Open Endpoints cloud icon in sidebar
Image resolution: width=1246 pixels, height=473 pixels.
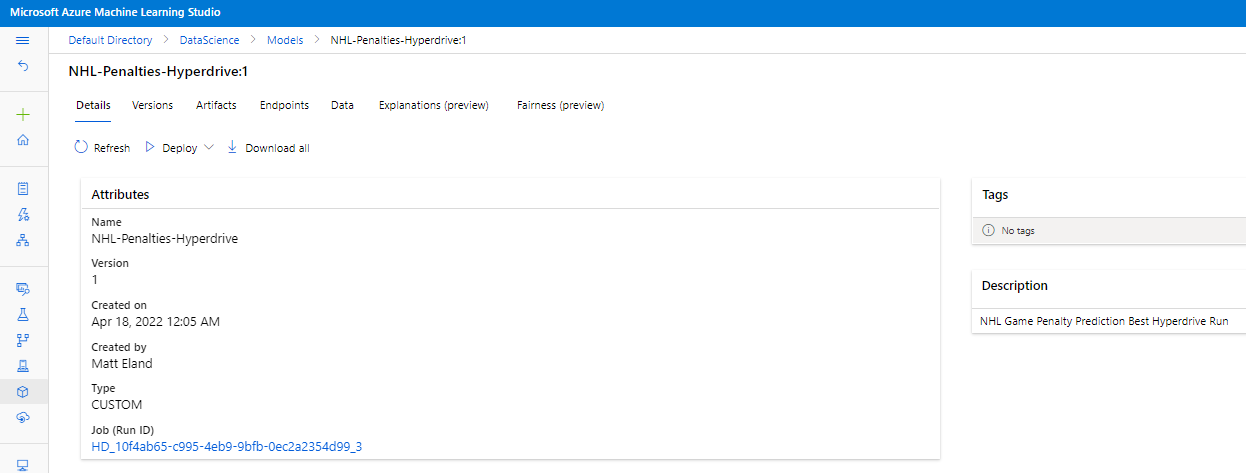(23, 417)
